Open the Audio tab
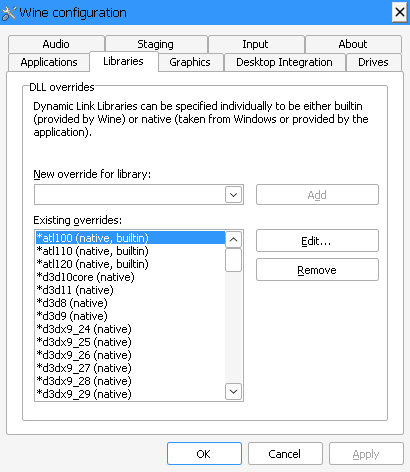This screenshot has width=410, height=472. tap(56, 44)
